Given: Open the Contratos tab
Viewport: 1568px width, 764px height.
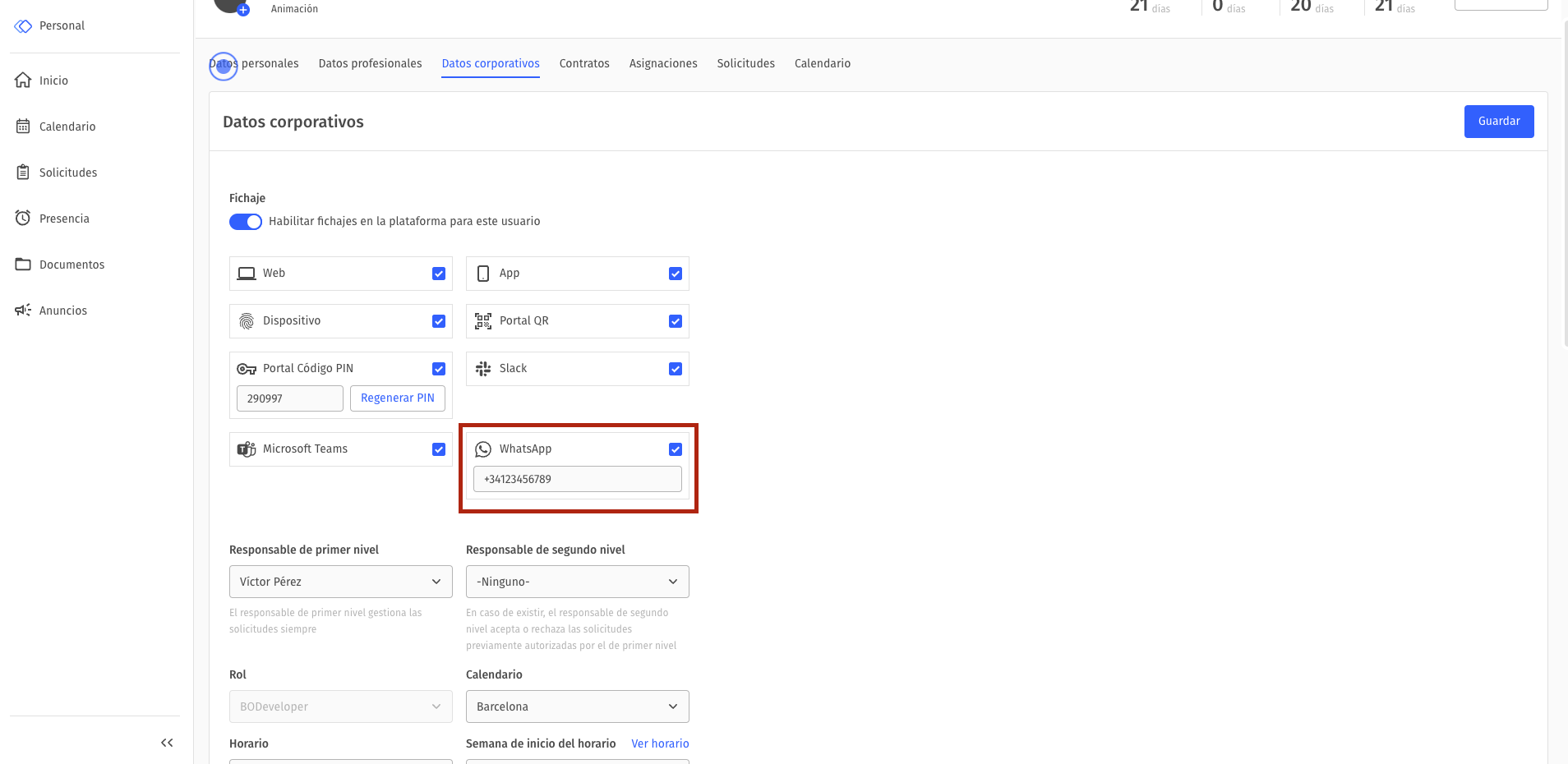Looking at the screenshot, I should (x=584, y=63).
